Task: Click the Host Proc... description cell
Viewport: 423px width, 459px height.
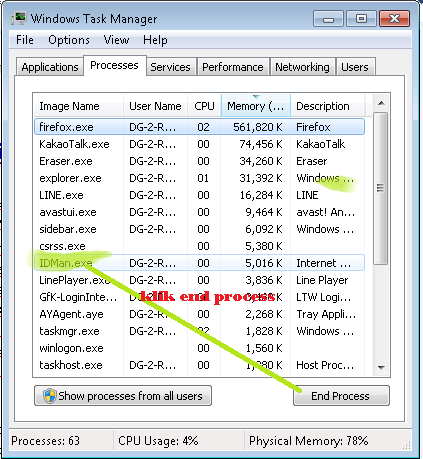Action: (325, 365)
